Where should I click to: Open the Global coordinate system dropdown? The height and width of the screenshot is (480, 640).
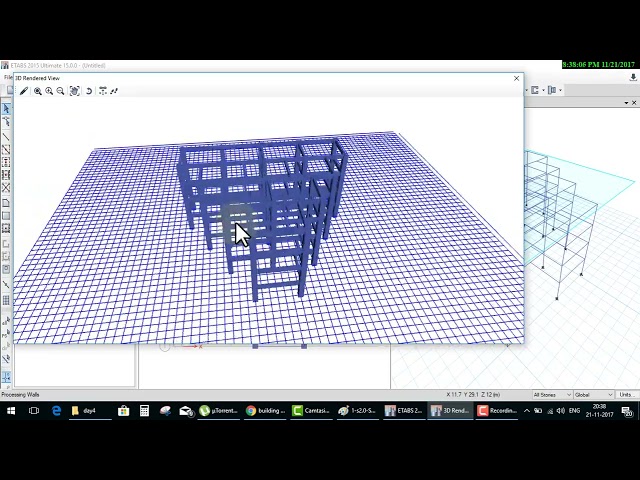point(594,395)
